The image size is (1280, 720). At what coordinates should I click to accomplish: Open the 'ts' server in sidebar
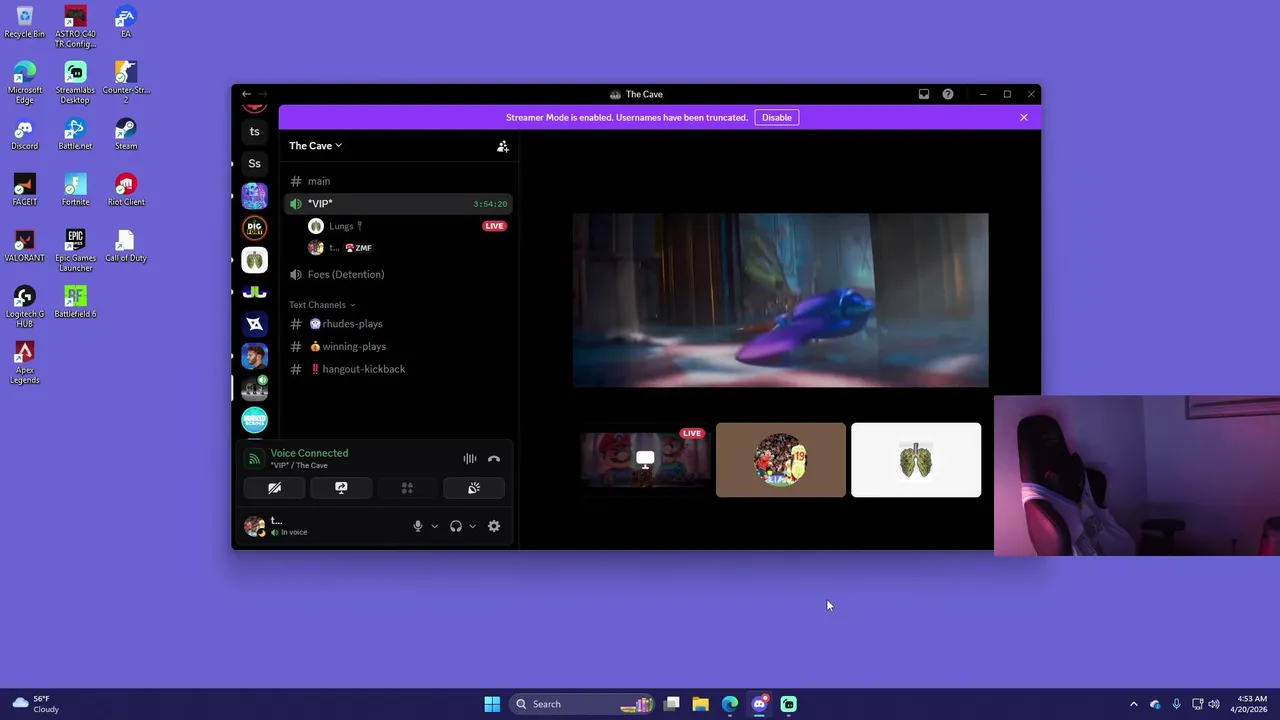[254, 131]
